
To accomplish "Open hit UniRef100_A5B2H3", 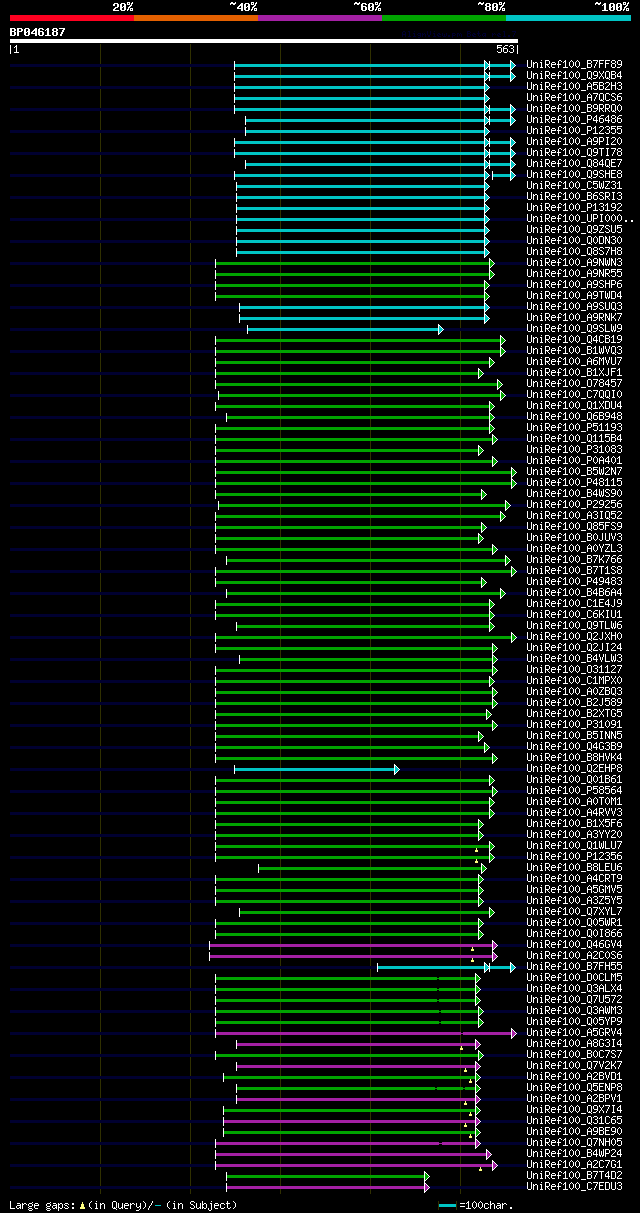I will pyautogui.click(x=573, y=86).
